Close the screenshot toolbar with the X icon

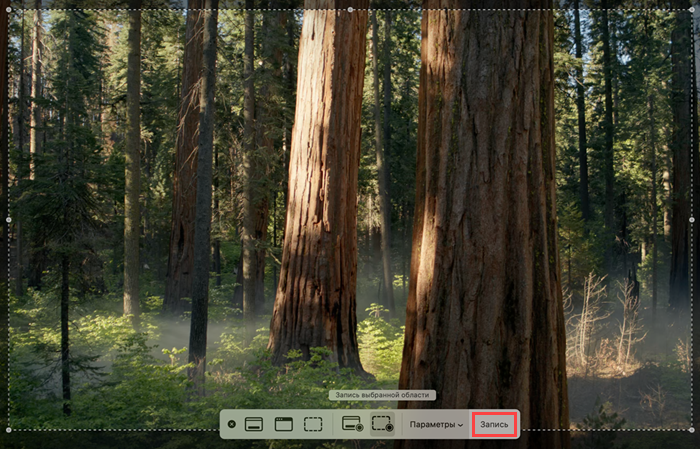pyautogui.click(x=231, y=424)
